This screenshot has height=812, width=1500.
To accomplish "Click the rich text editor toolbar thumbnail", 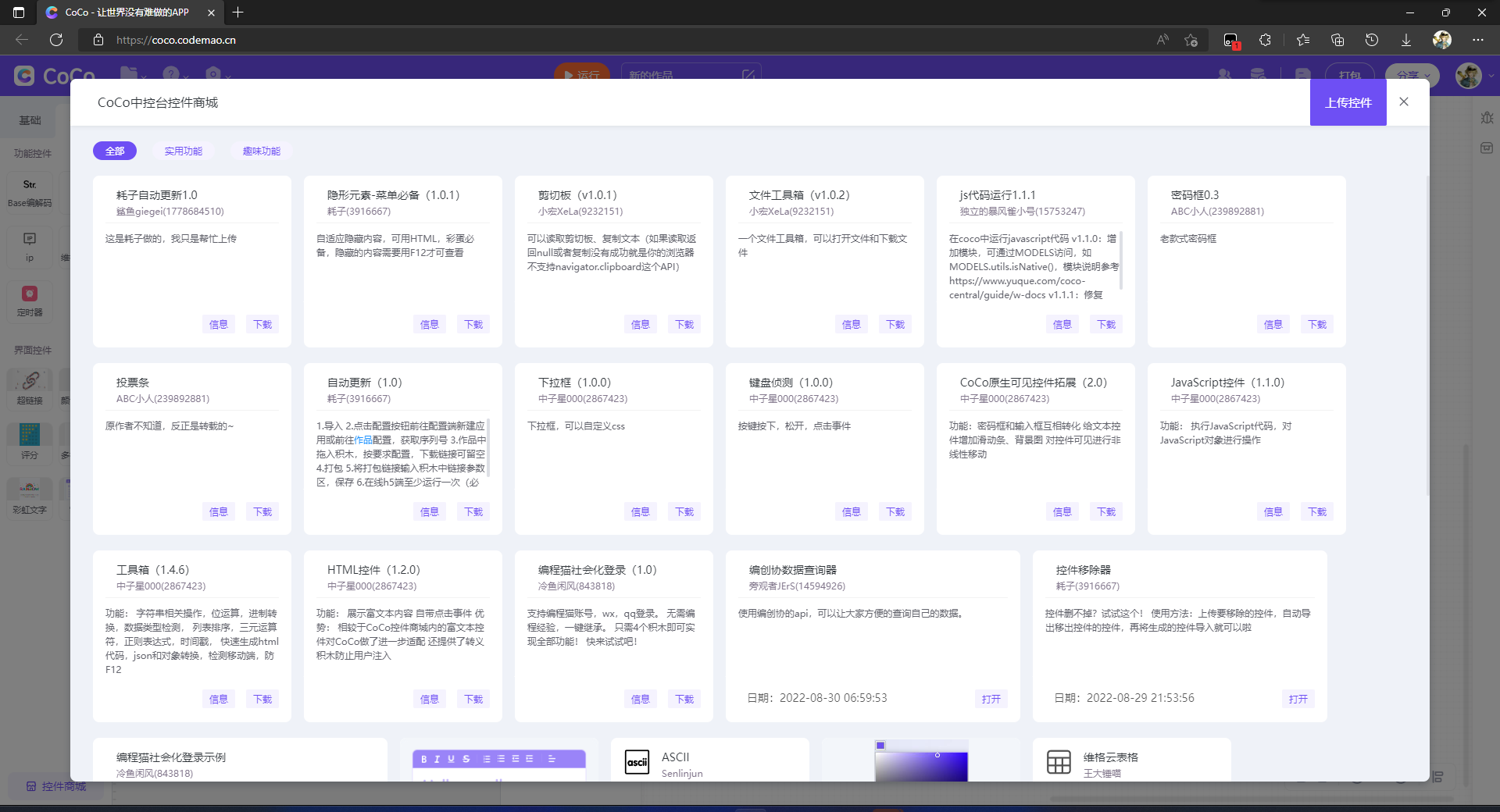I will tap(499, 759).
